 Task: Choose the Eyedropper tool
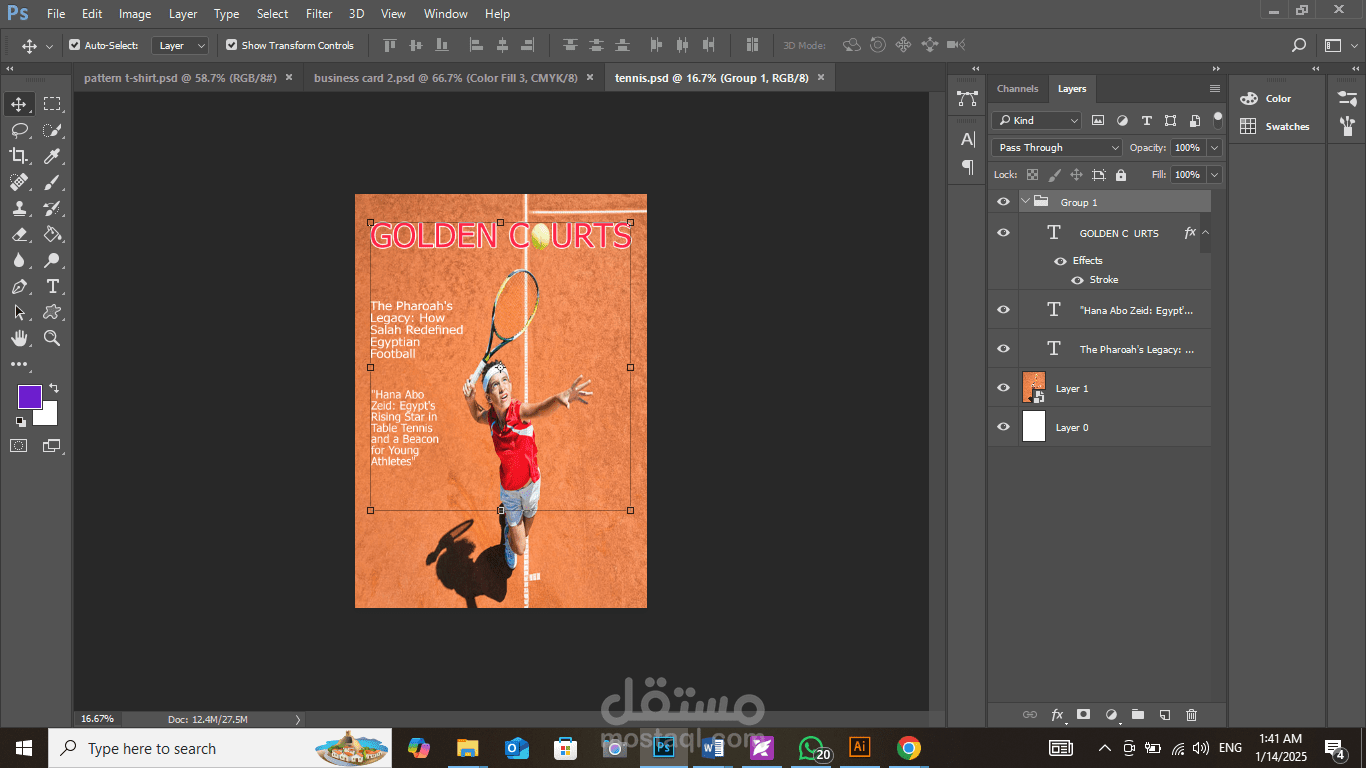[x=52, y=156]
